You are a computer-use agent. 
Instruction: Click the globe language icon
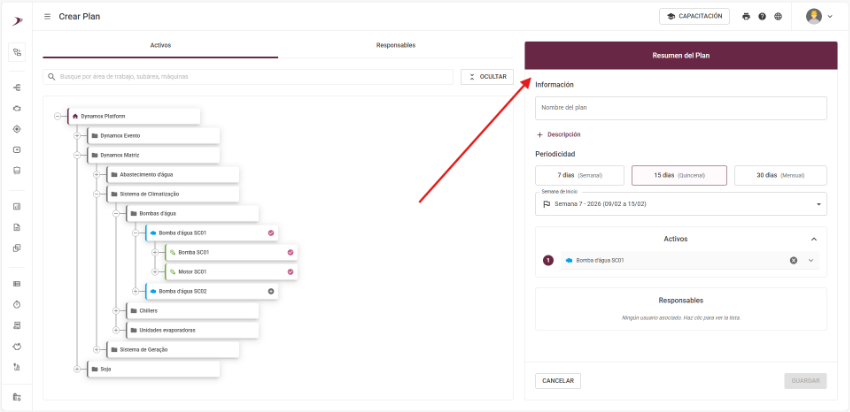click(778, 16)
